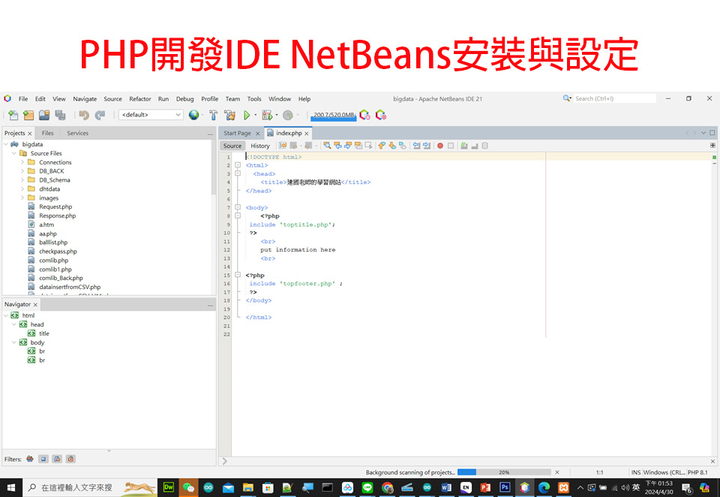Screen dimensions: 720x497
Task: Collapse the head node in Navigator
Action: coord(14,324)
